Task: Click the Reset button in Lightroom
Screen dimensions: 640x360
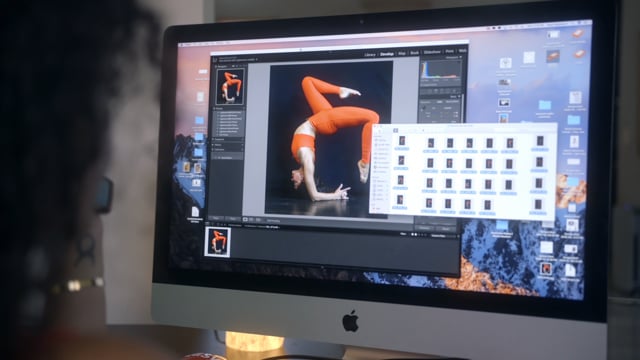Action: (x=447, y=229)
